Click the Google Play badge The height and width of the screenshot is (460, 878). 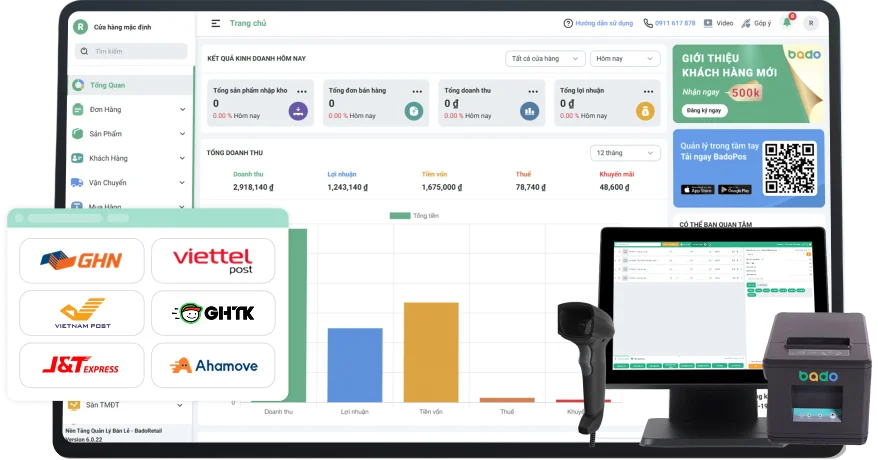[x=735, y=190]
